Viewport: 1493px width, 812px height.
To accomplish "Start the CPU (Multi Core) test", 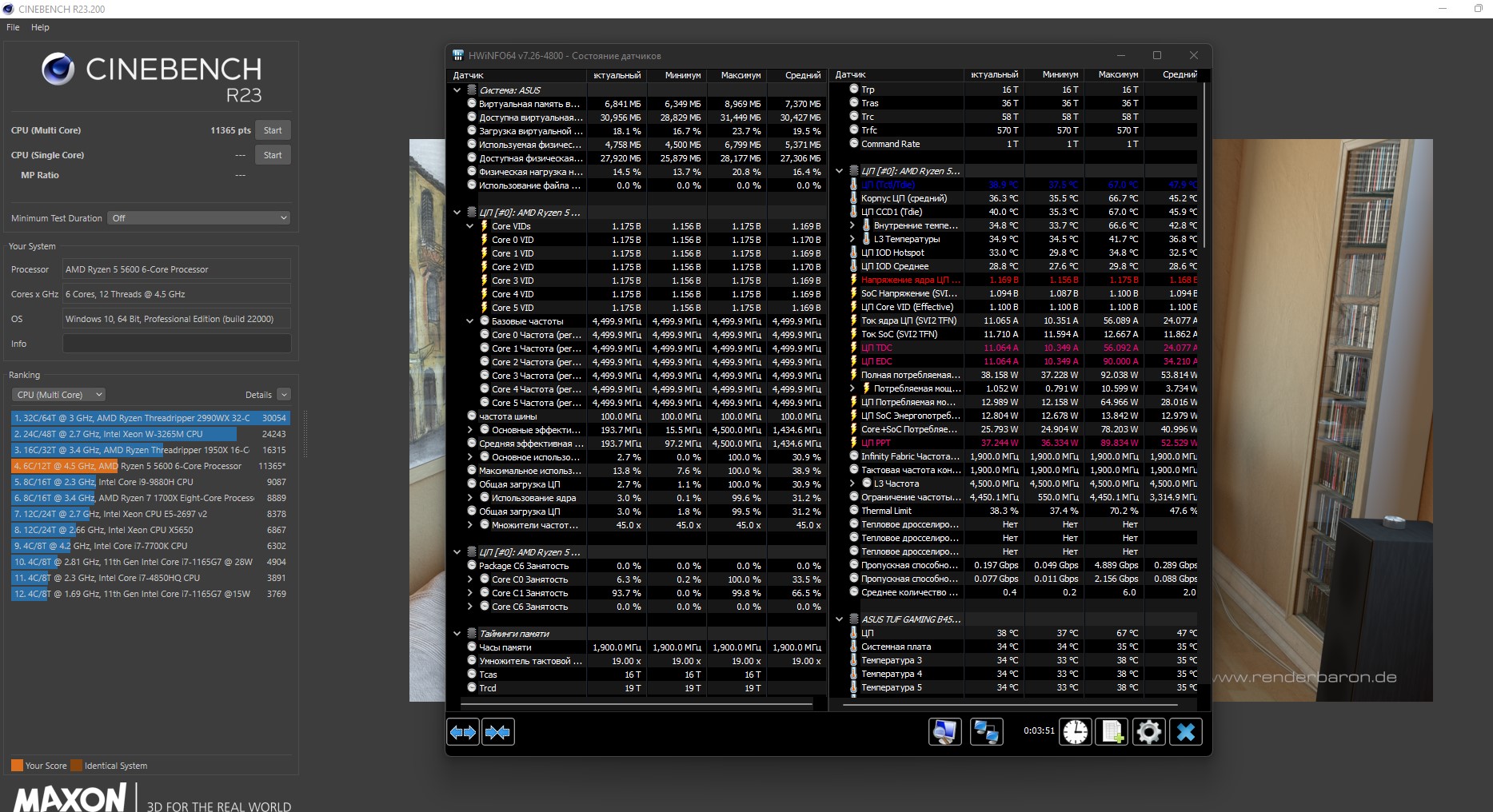I will (273, 130).
